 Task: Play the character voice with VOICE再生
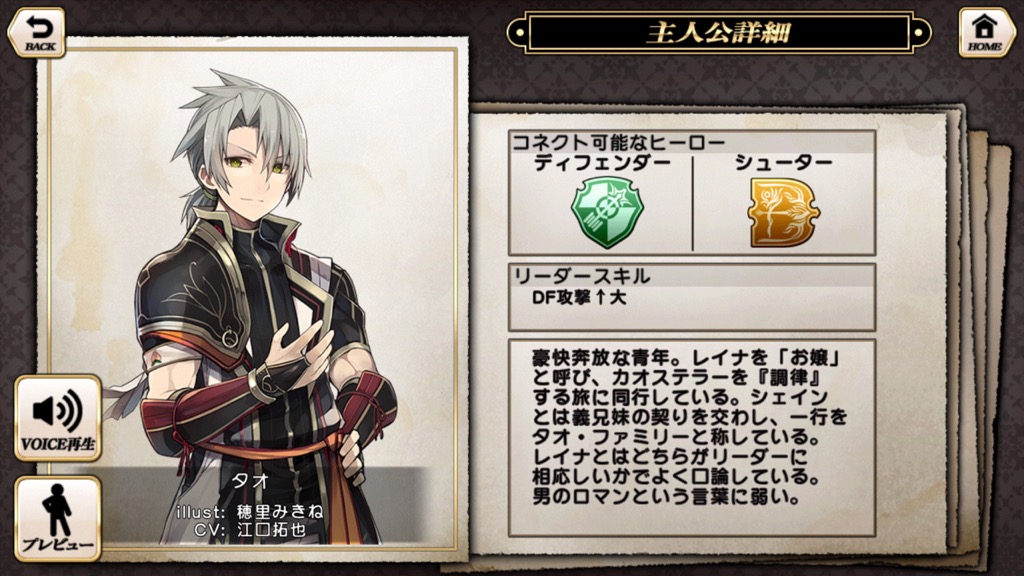click(58, 418)
